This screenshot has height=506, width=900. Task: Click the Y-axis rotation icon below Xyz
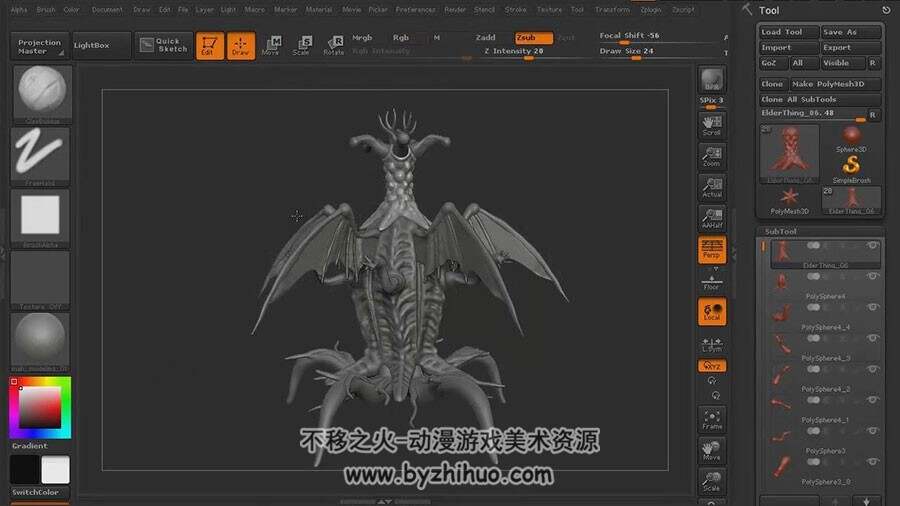[x=712, y=380]
